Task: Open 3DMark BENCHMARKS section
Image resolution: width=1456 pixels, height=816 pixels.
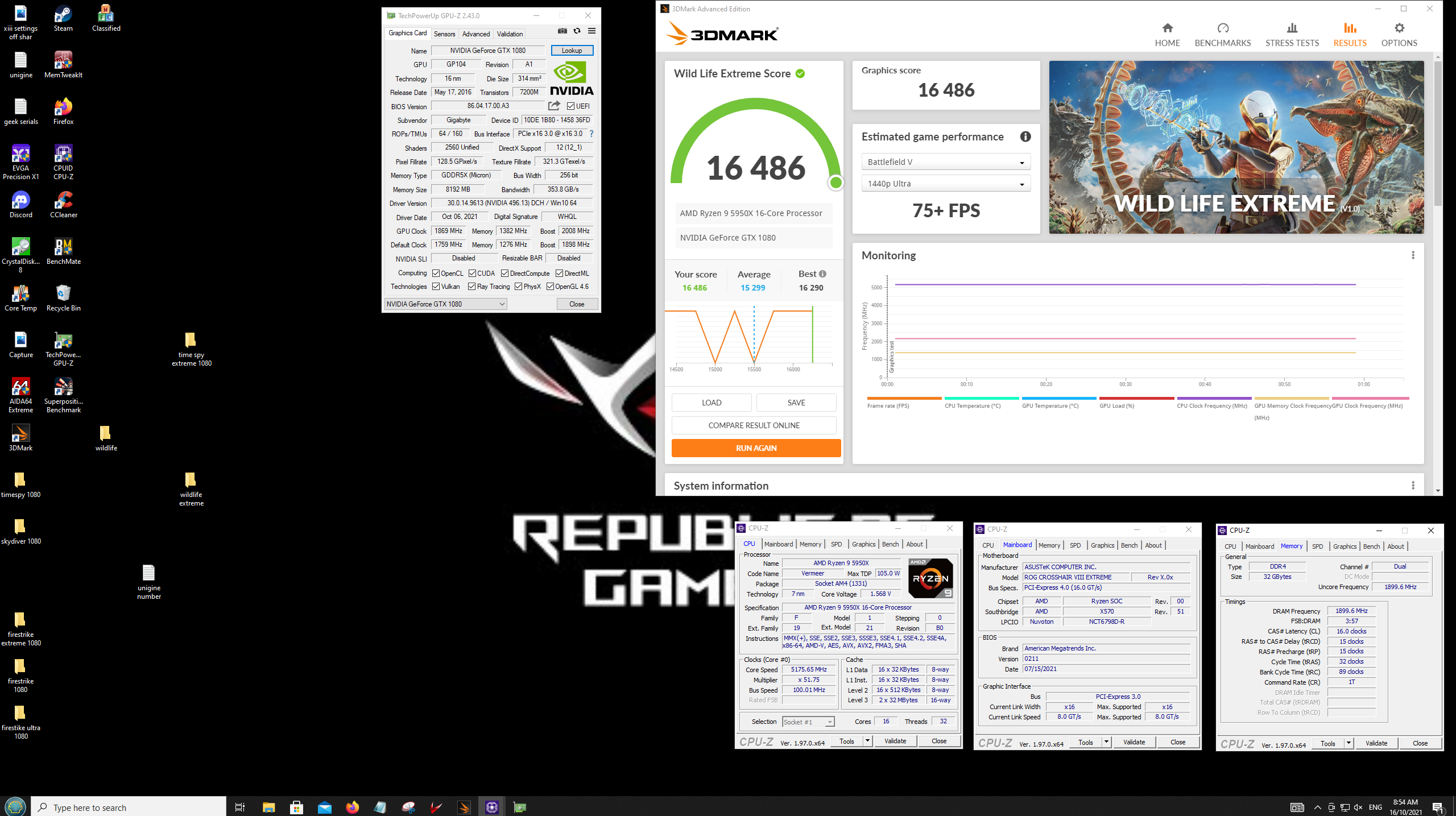Action: tap(1223, 35)
